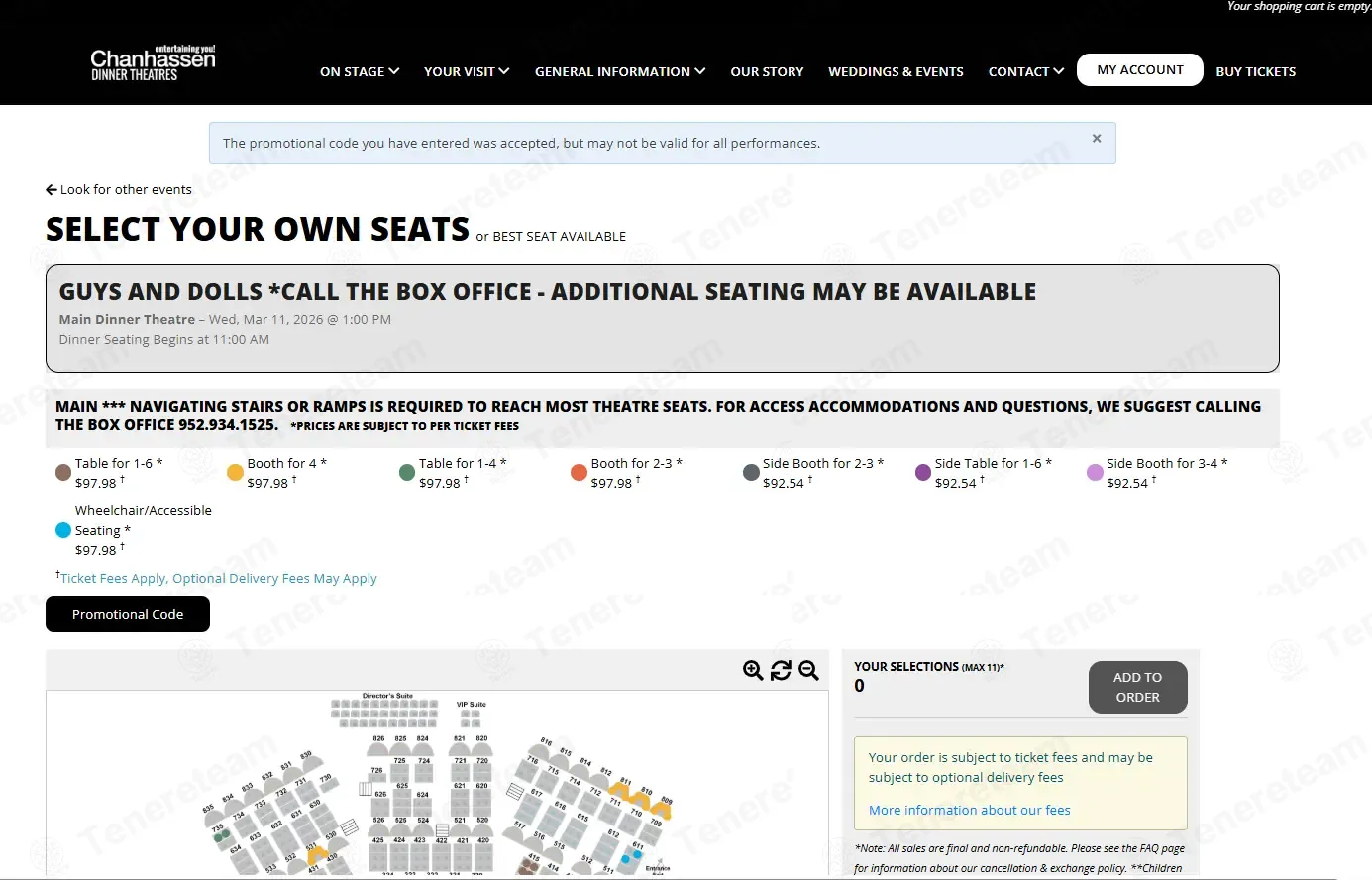Click the Wheelchair/Accessible Seating blue swatch
This screenshot has height=880, width=1372.
point(63,530)
